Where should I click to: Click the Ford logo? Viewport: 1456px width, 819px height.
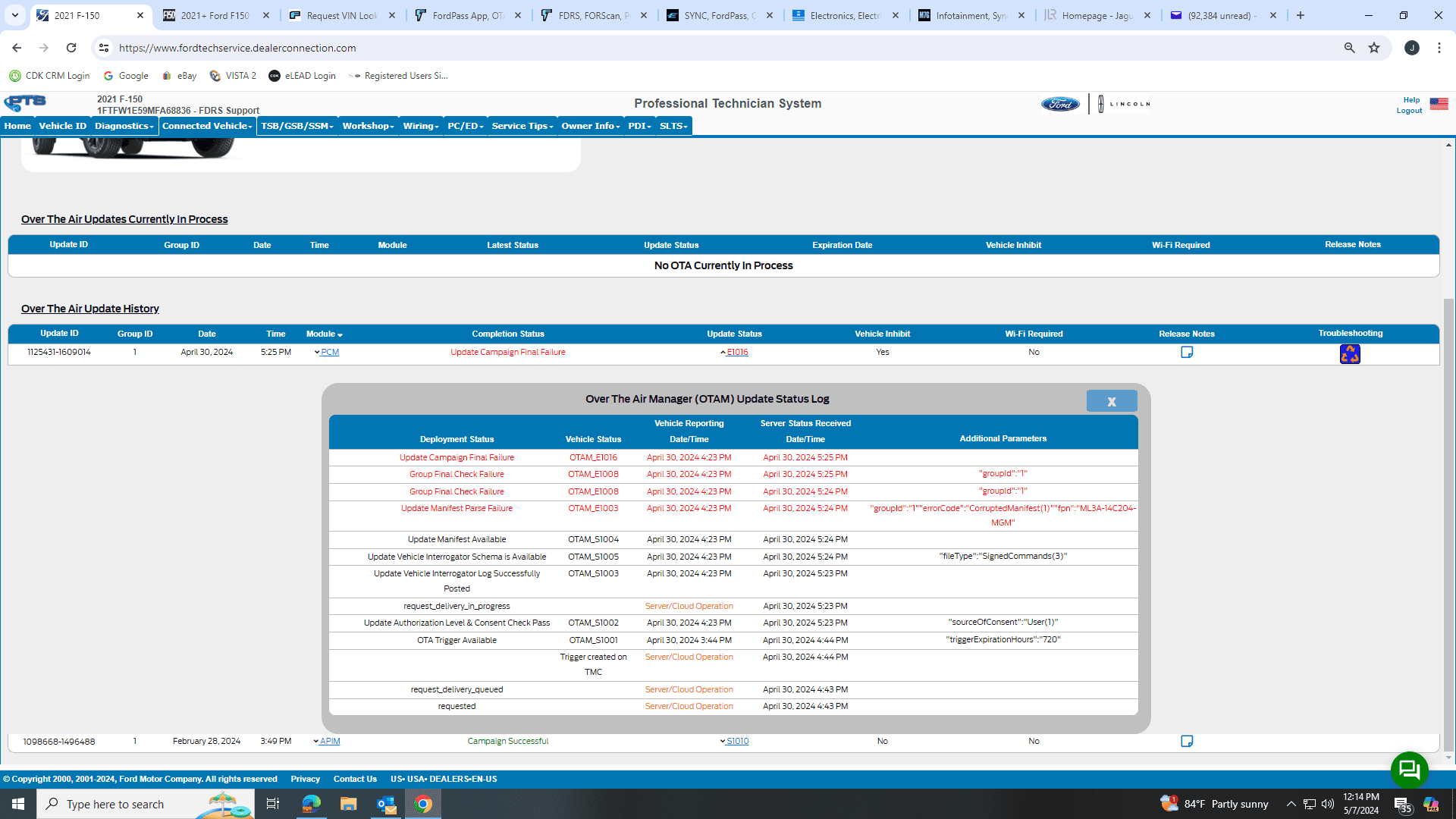[x=1059, y=104]
